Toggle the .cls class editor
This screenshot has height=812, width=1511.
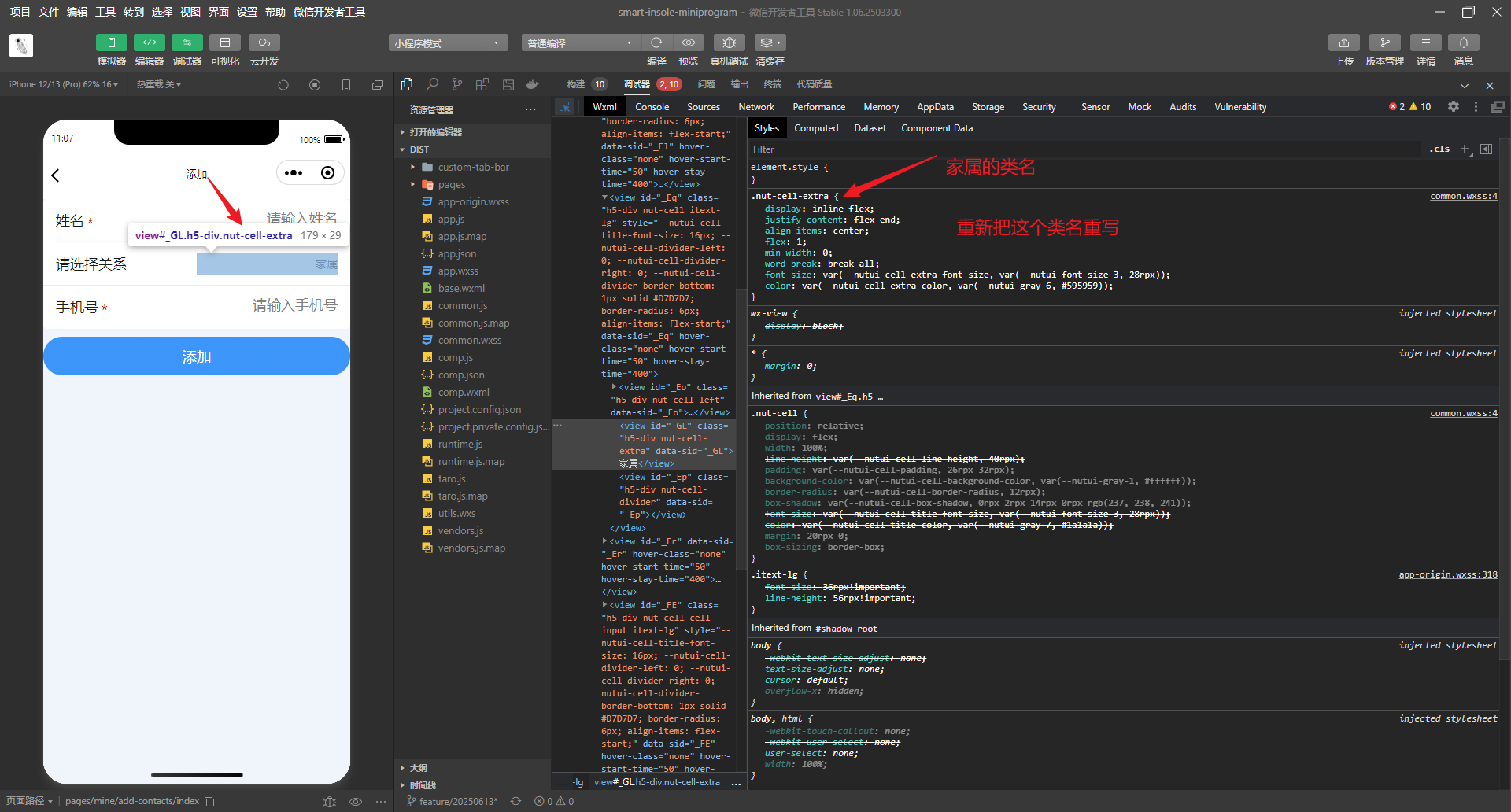pos(1440,149)
